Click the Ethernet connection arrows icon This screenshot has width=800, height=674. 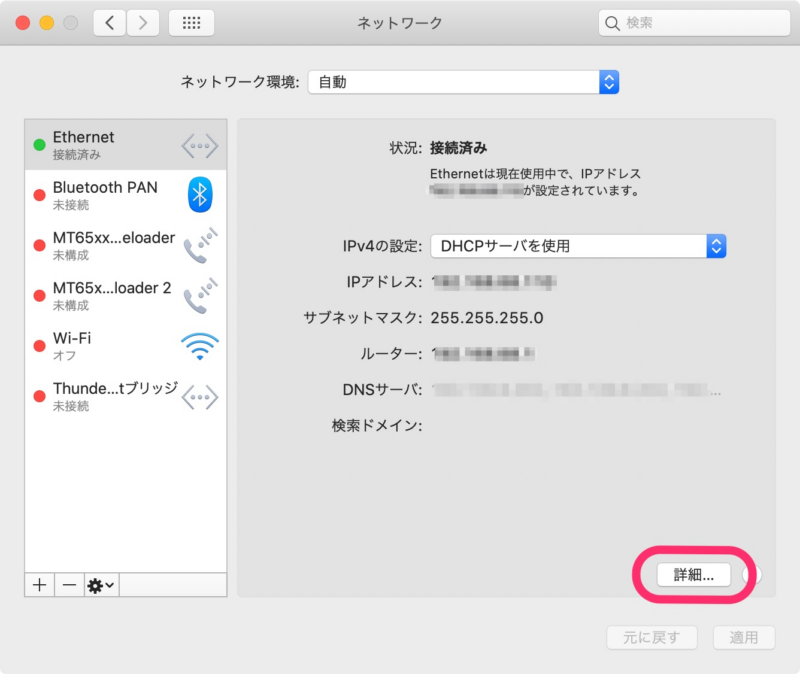coord(200,145)
